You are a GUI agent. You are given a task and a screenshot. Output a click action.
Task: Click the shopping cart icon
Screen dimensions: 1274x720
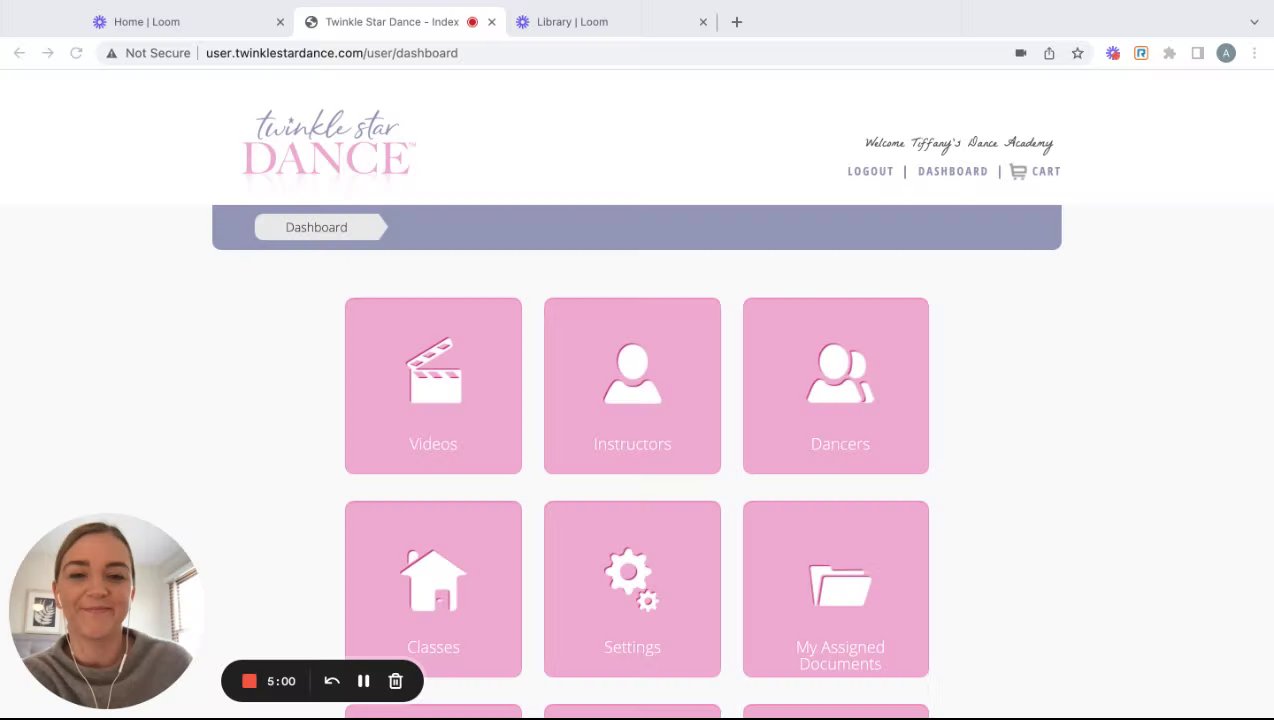coord(1018,171)
